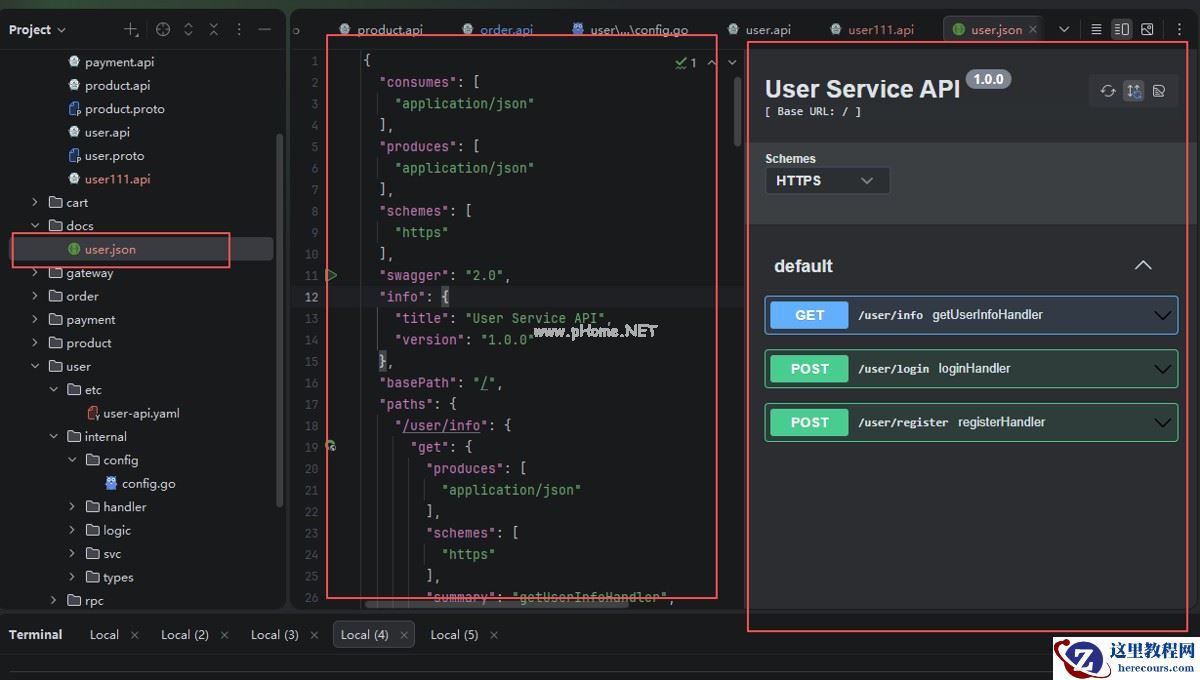
Task: Switch to editor-only view mode
Action: tap(1096, 30)
